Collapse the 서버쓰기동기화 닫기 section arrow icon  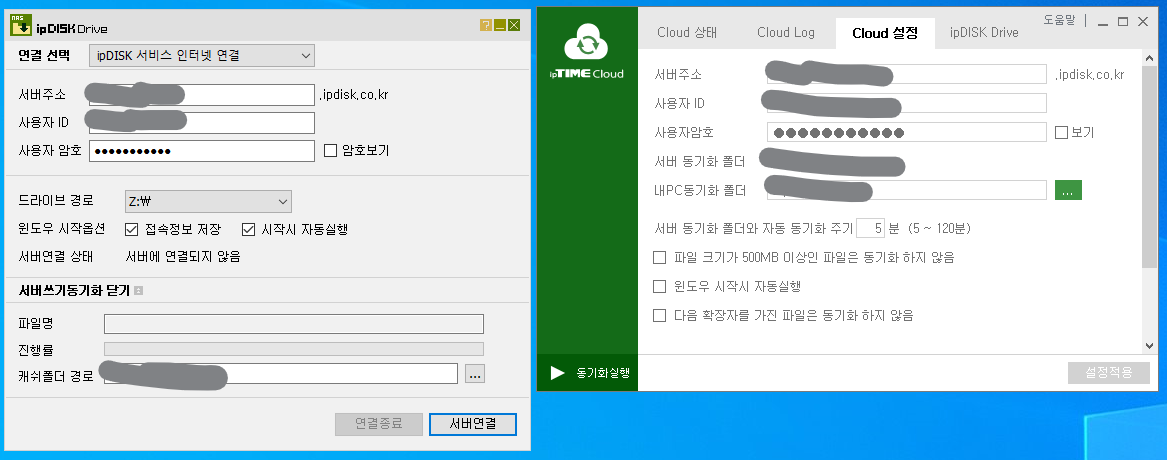pos(138,290)
